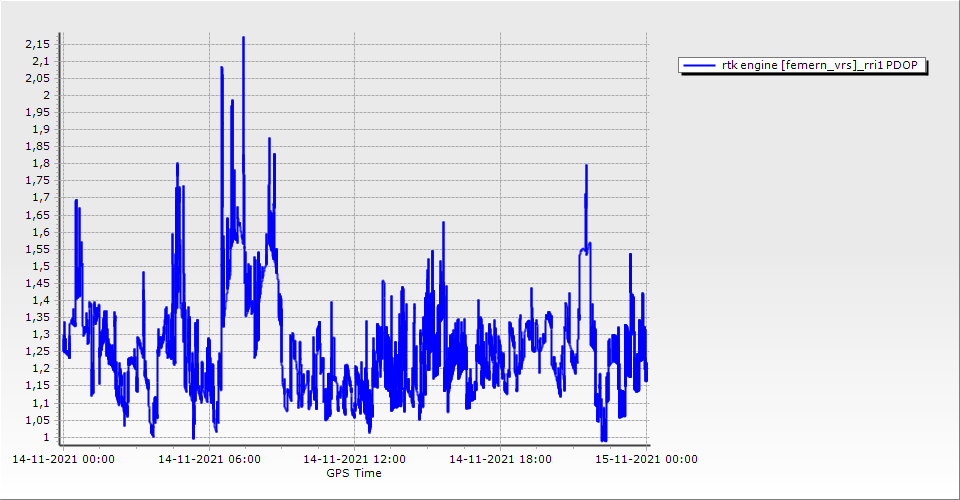960x500 pixels.
Task: Click the 1,75 Y-axis tick label
Action: [37, 181]
